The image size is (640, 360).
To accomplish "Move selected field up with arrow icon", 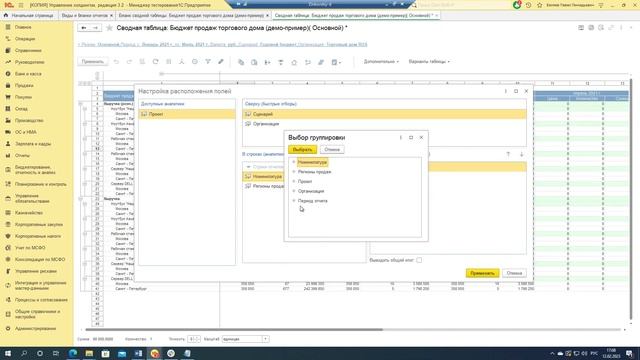I will tap(508, 154).
